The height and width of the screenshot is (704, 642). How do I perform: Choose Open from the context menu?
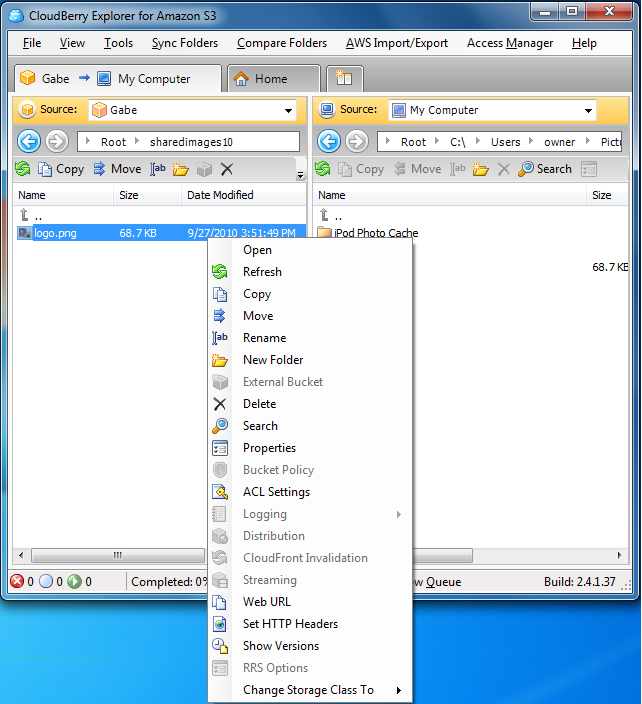pyautogui.click(x=310, y=250)
